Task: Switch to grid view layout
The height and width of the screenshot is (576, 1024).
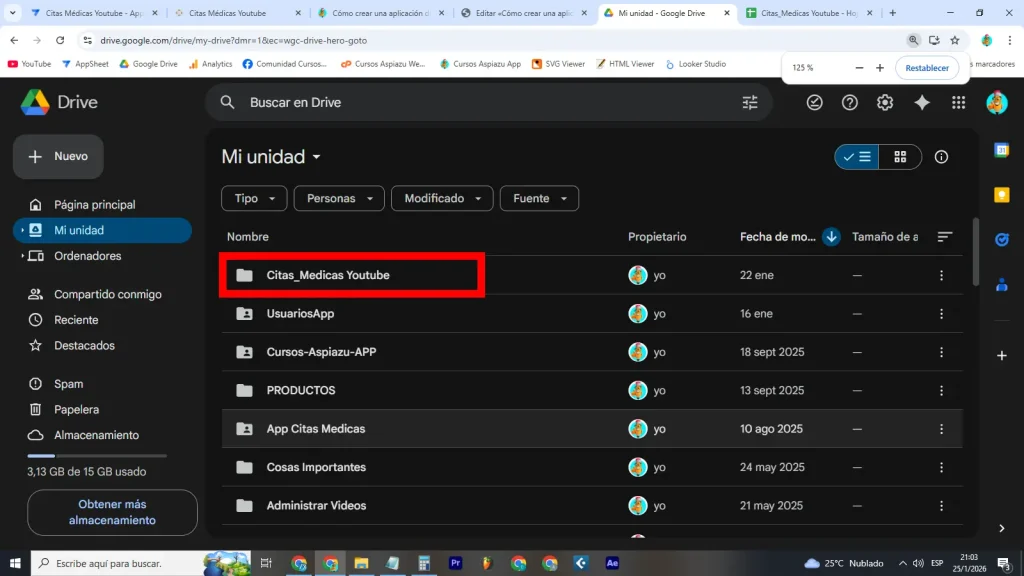Action: 900,157
